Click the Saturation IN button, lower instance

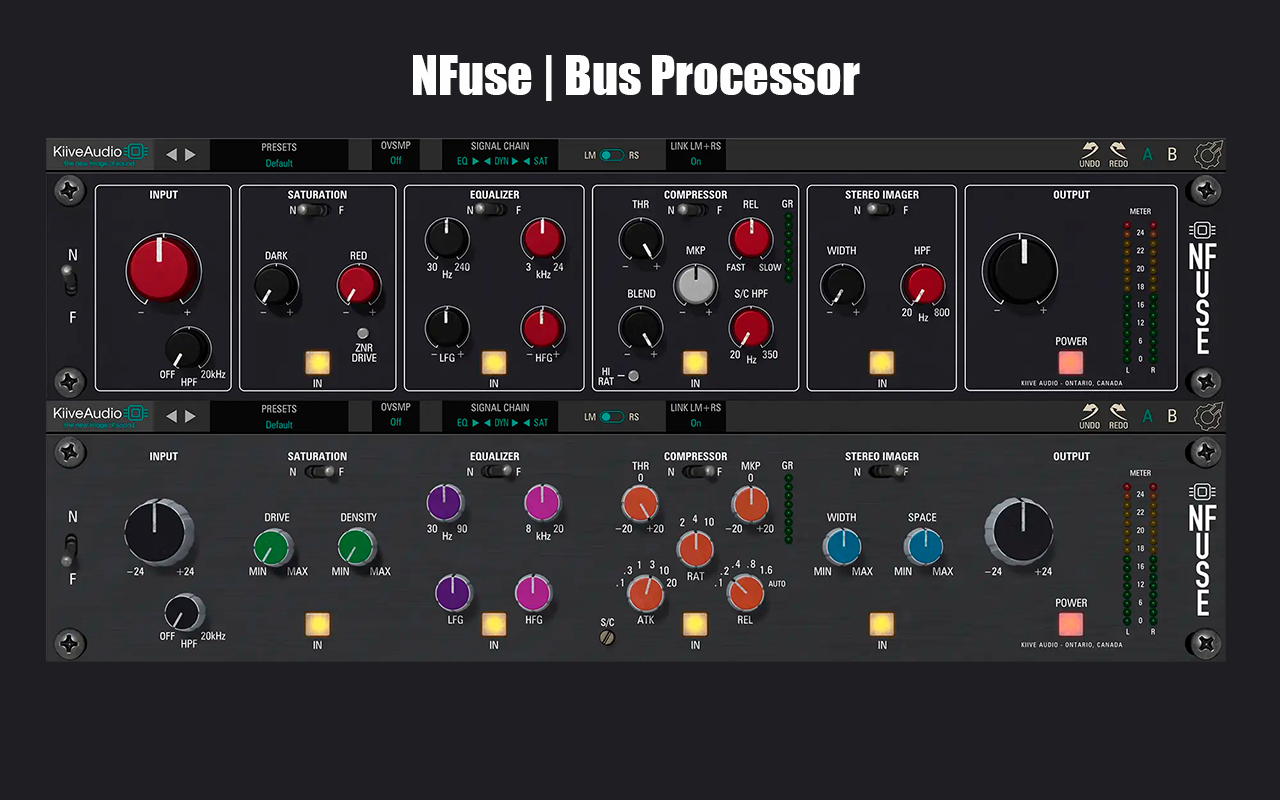pyautogui.click(x=318, y=624)
